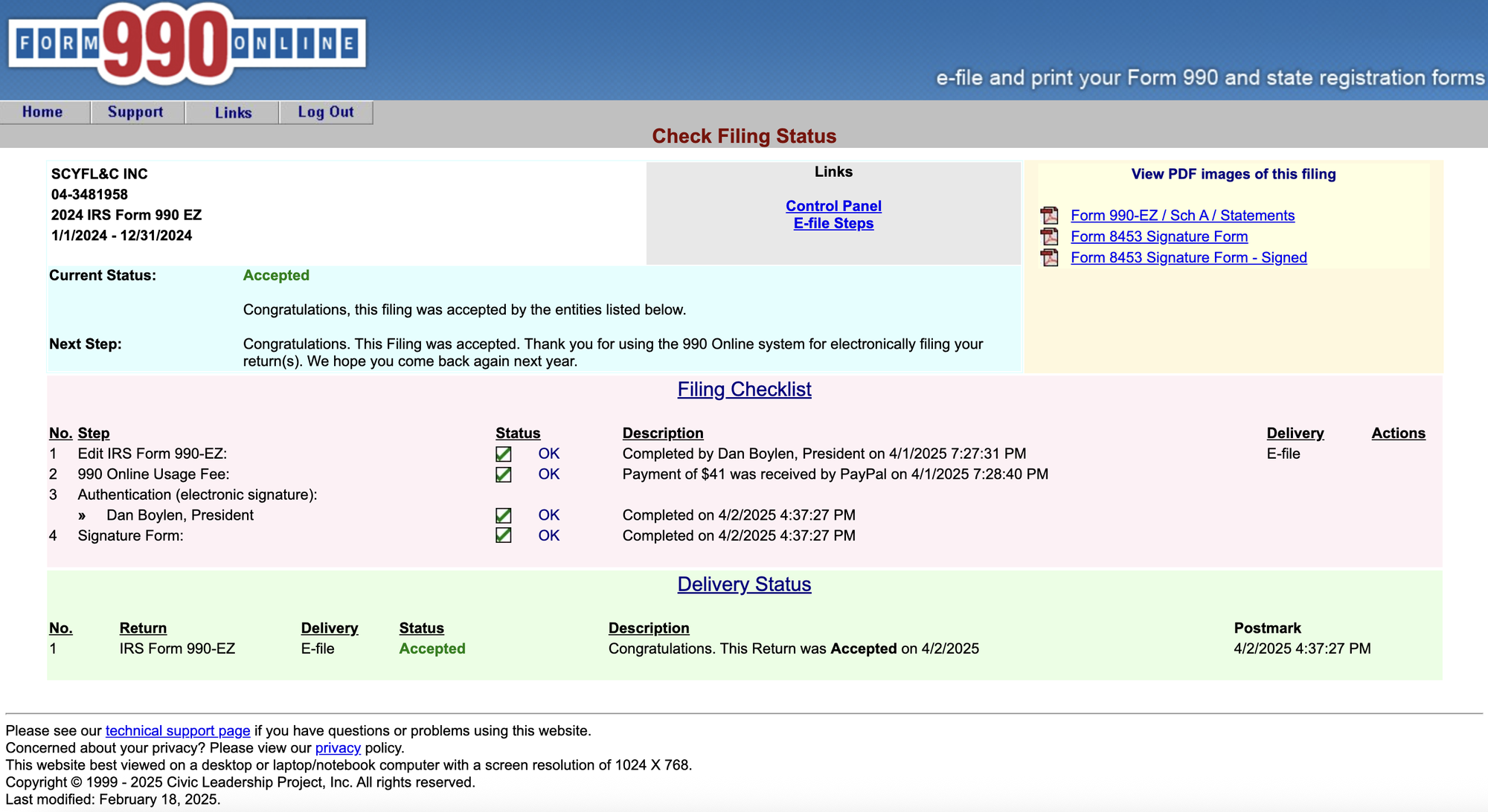The height and width of the screenshot is (812, 1488).
Task: Click E-file in Delivery Status row
Action: [x=318, y=648]
